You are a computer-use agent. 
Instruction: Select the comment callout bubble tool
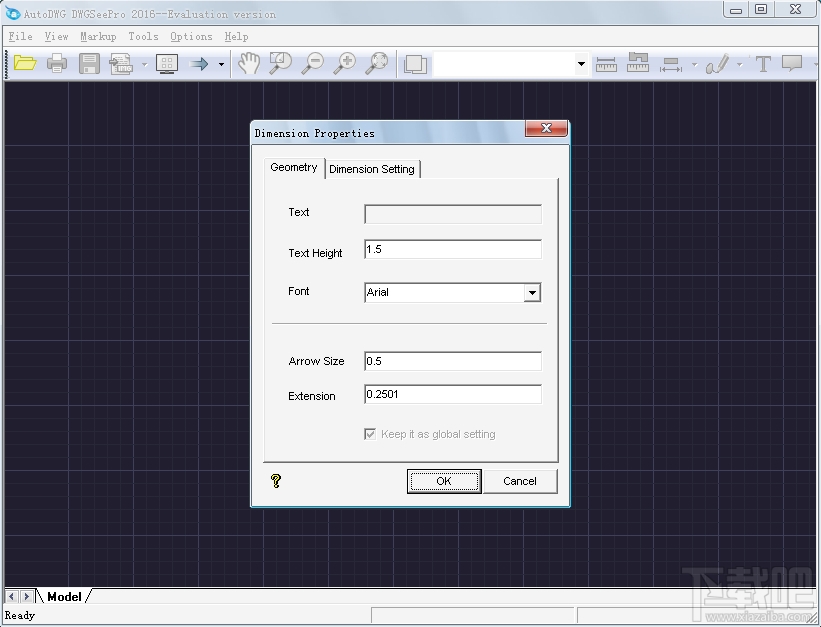pos(792,63)
